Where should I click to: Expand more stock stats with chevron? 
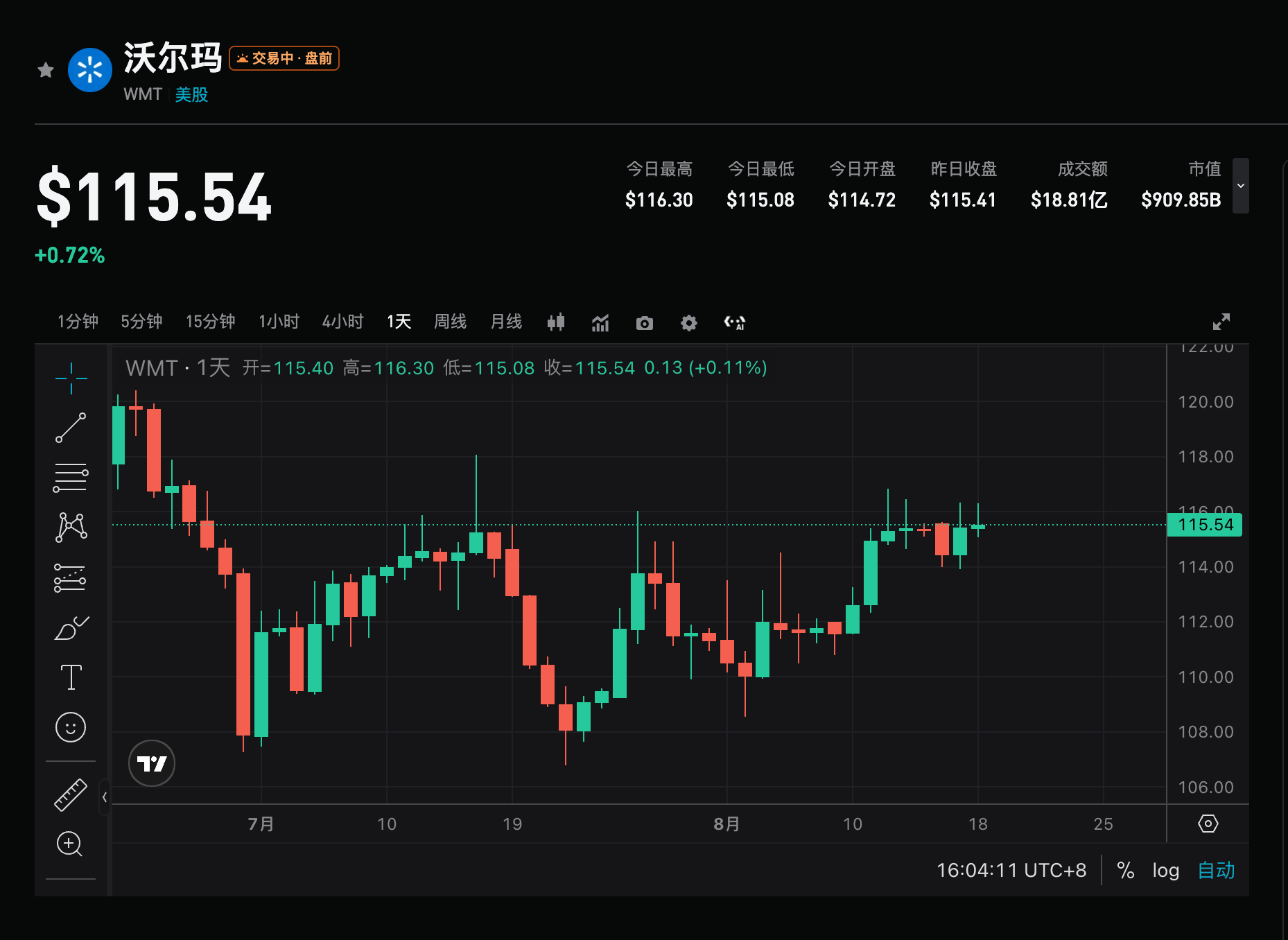click(x=1241, y=186)
